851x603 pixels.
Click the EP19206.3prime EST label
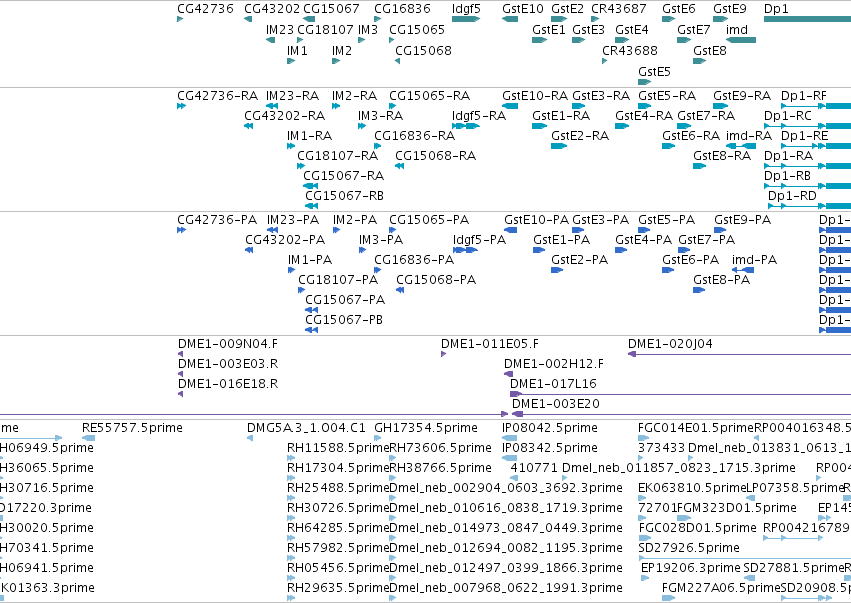[x=691, y=568]
